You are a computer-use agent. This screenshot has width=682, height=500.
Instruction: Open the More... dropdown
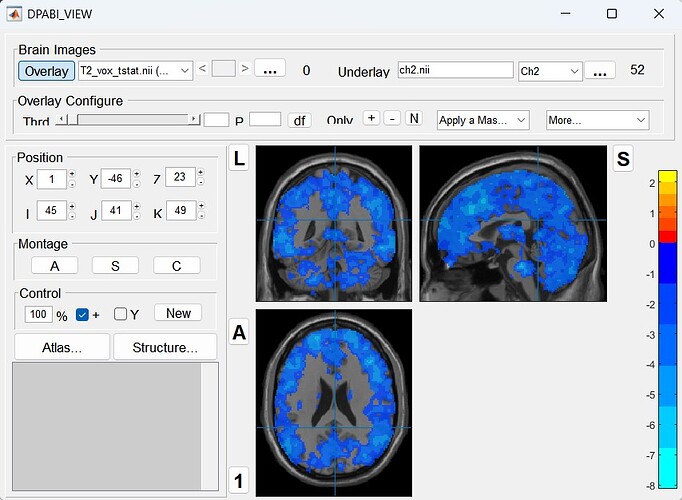598,120
